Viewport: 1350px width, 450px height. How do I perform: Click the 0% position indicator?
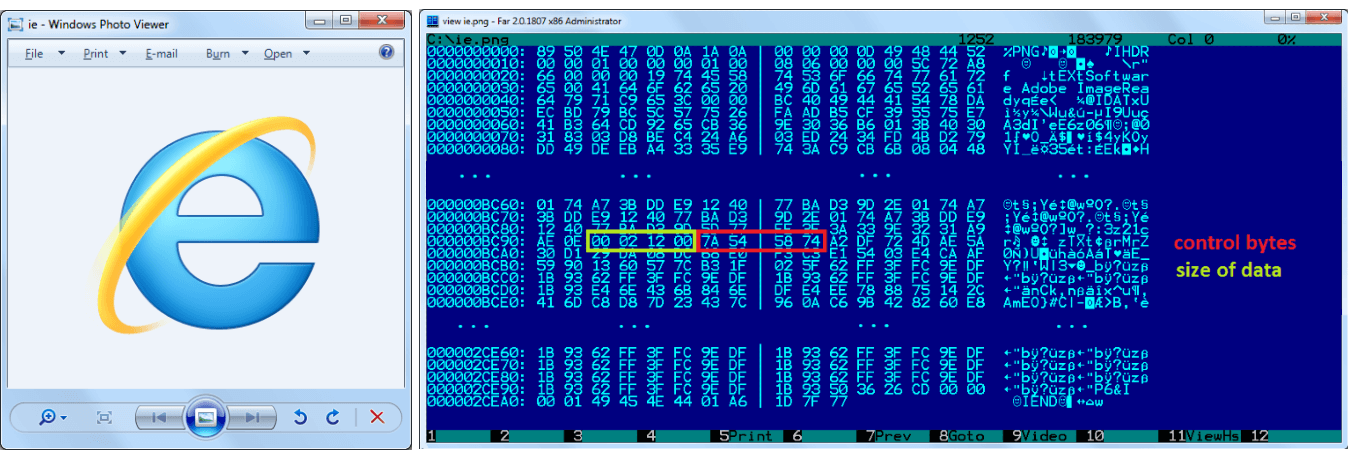[x=1286, y=39]
